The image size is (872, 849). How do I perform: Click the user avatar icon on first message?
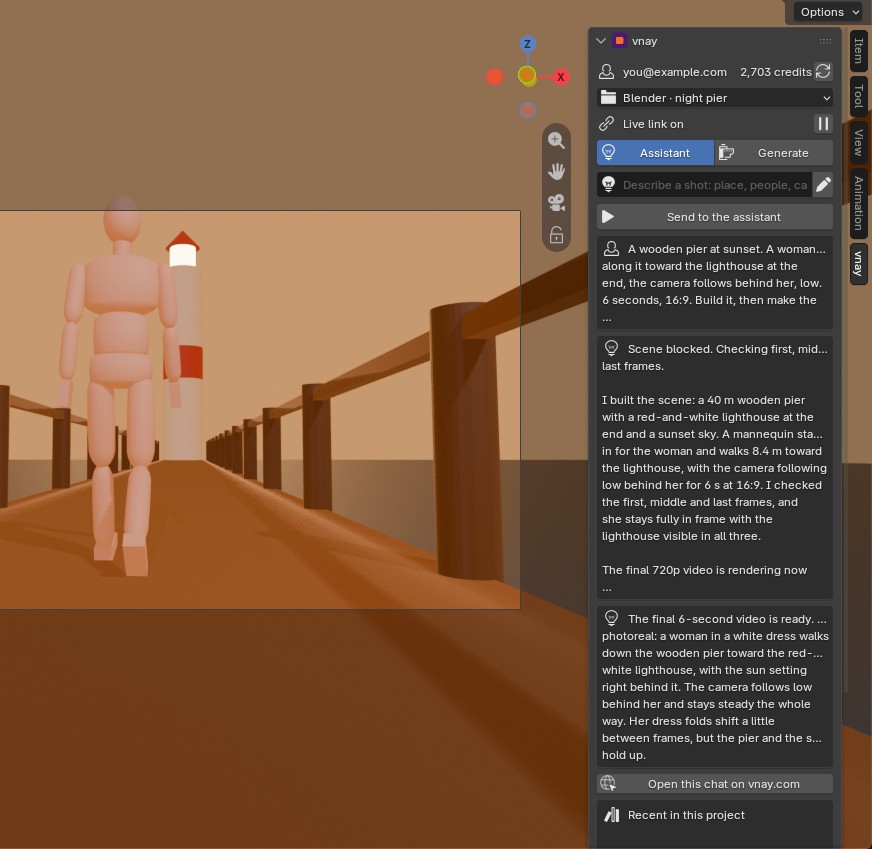tap(611, 249)
